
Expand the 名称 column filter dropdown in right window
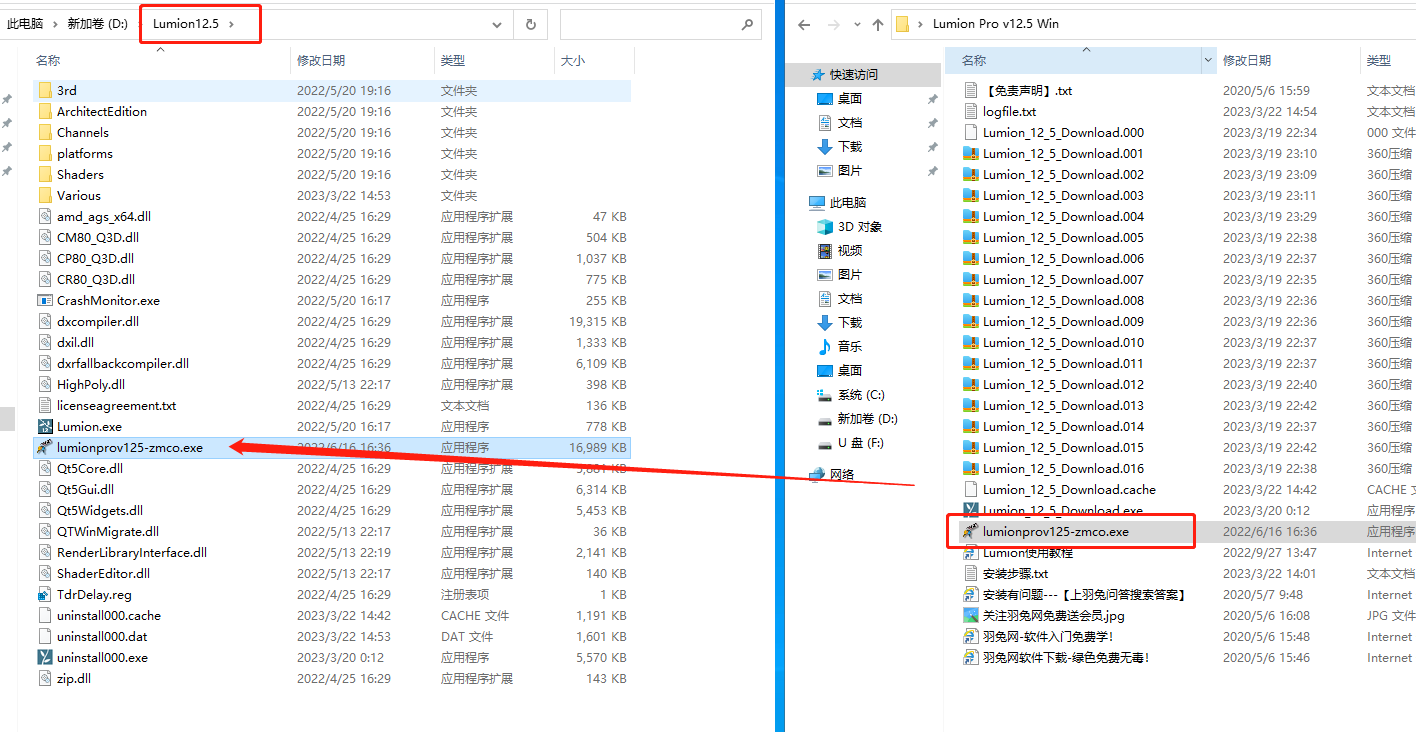click(1208, 61)
